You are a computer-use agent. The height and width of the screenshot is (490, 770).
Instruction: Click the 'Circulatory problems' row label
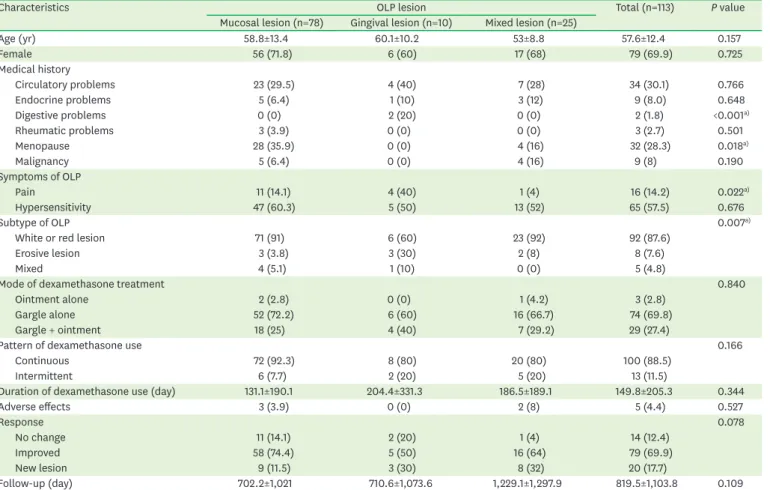65,84
